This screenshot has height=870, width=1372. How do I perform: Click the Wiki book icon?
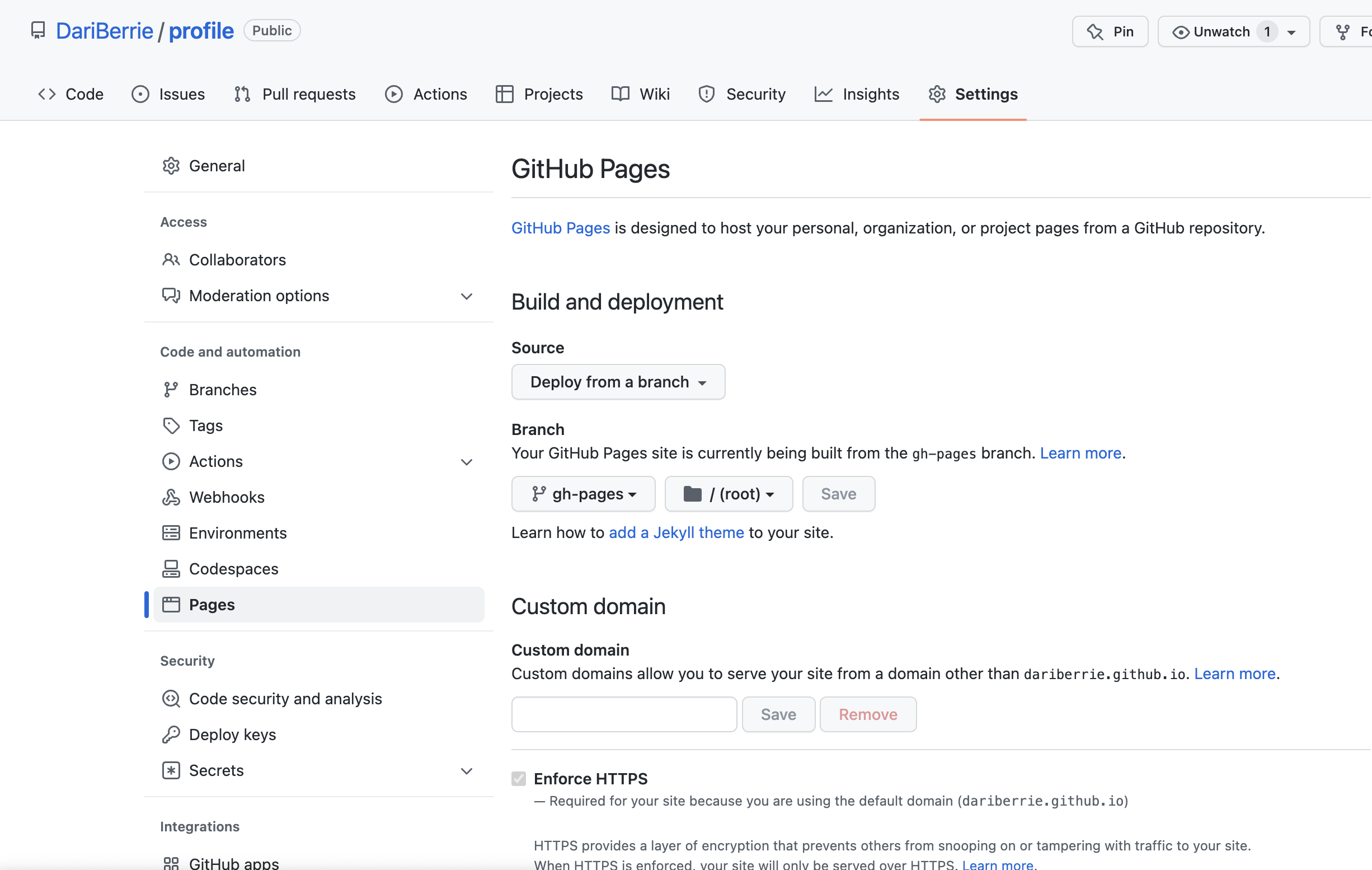[x=620, y=94]
